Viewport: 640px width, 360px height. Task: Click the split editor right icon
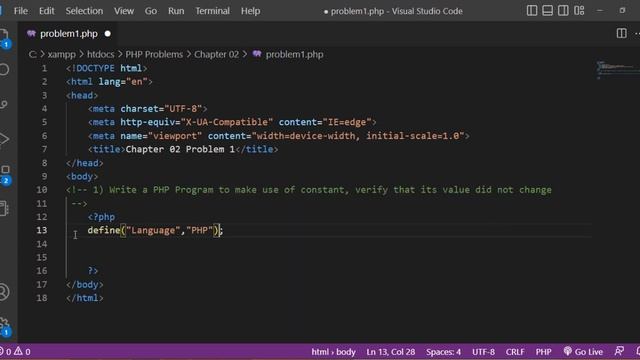coord(621,33)
